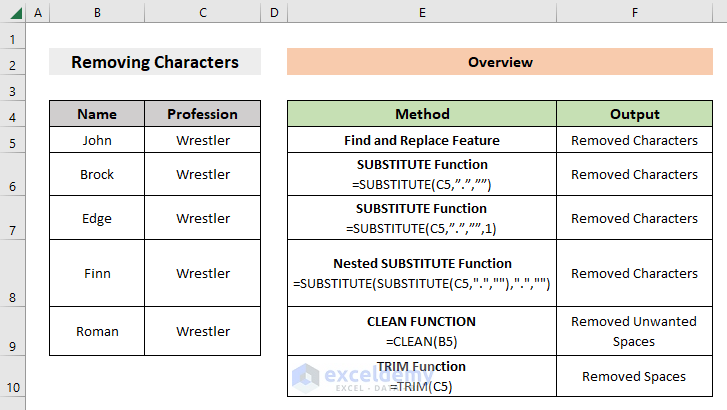This screenshot has width=727, height=410.
Task: Select the Removed Unwanted Spaces output cell
Action: click(634, 331)
